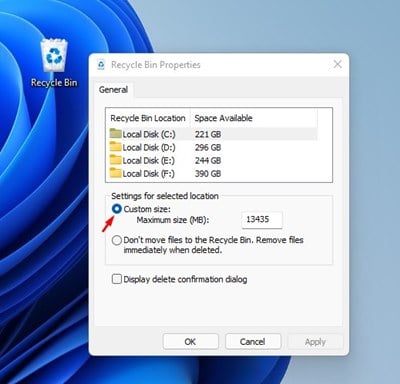Select the Local Disk (E:) folder icon
Image resolution: width=400 pixels, height=384 pixels.
pos(115,160)
